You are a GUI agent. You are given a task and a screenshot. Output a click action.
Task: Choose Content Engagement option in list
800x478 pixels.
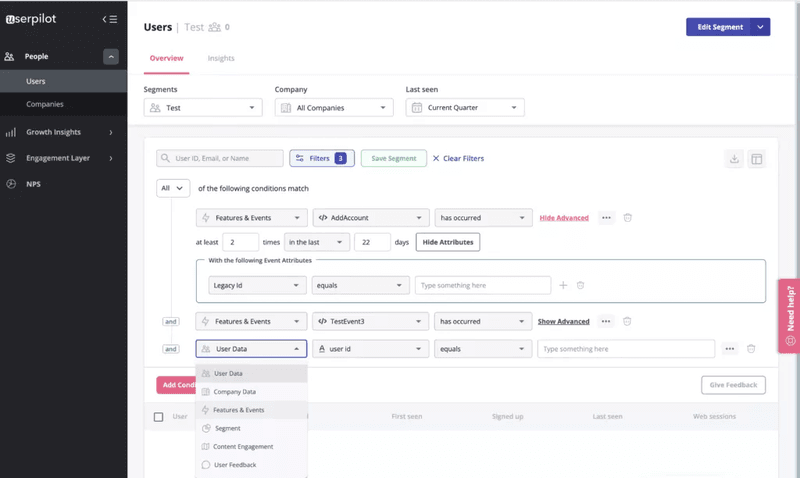(x=243, y=447)
